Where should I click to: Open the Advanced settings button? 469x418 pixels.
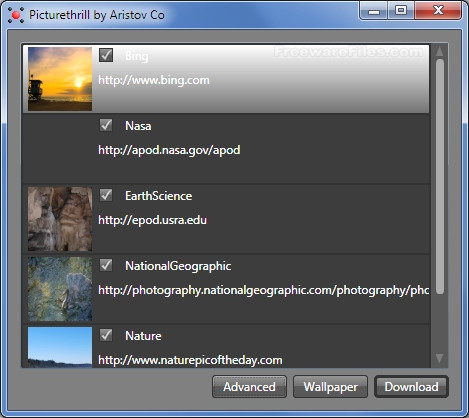click(x=249, y=387)
